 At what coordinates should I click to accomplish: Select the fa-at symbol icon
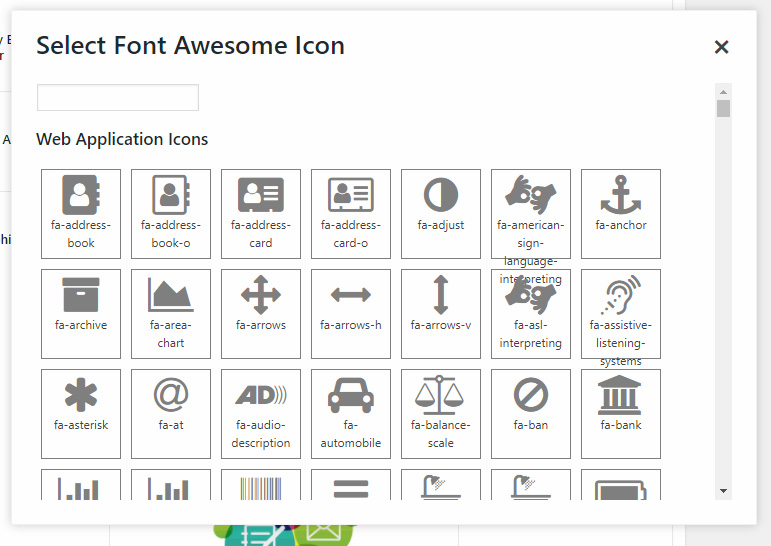pyautogui.click(x=171, y=414)
